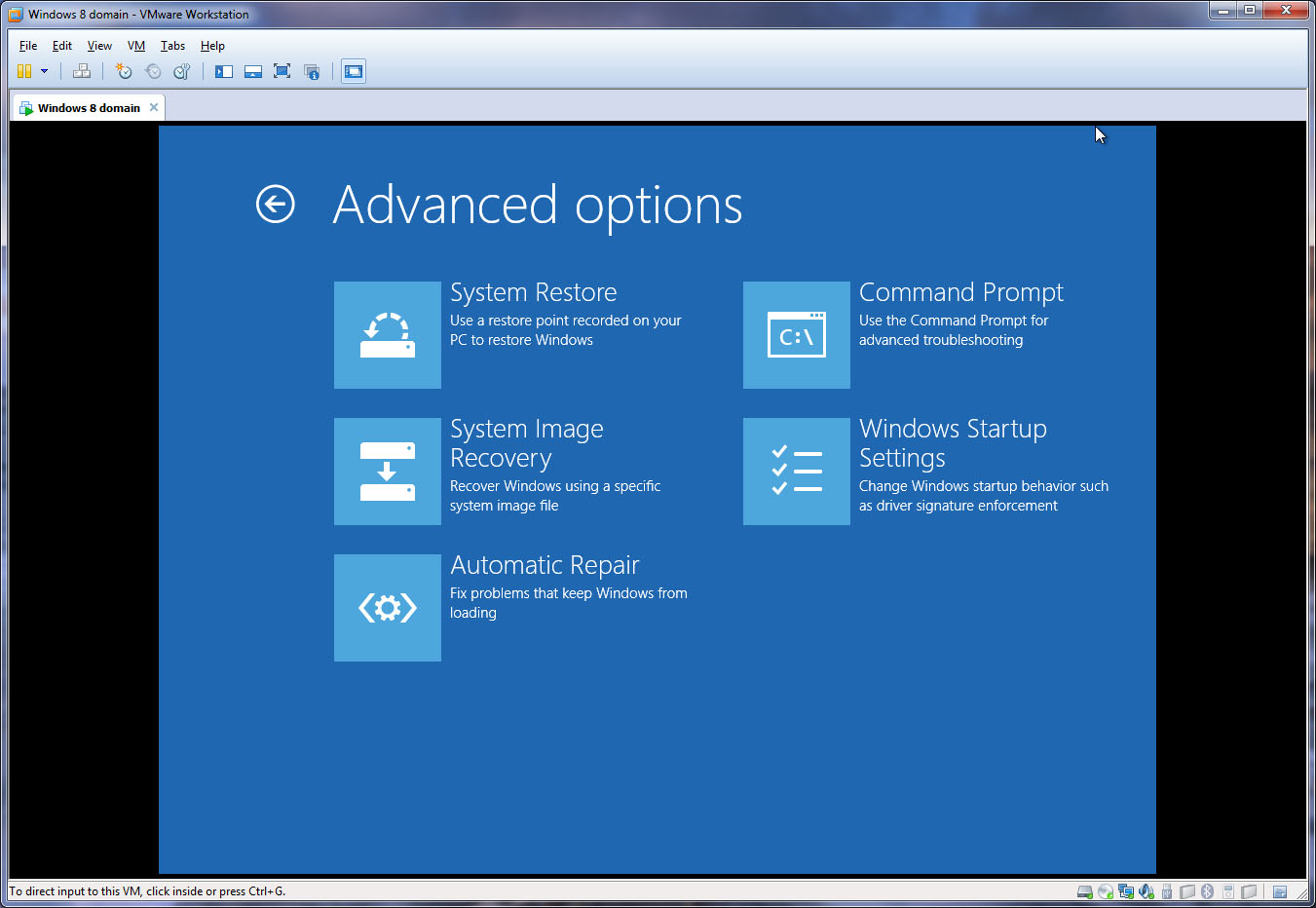Open the View menu
Screen dimensions: 1316x908
(x=99, y=46)
